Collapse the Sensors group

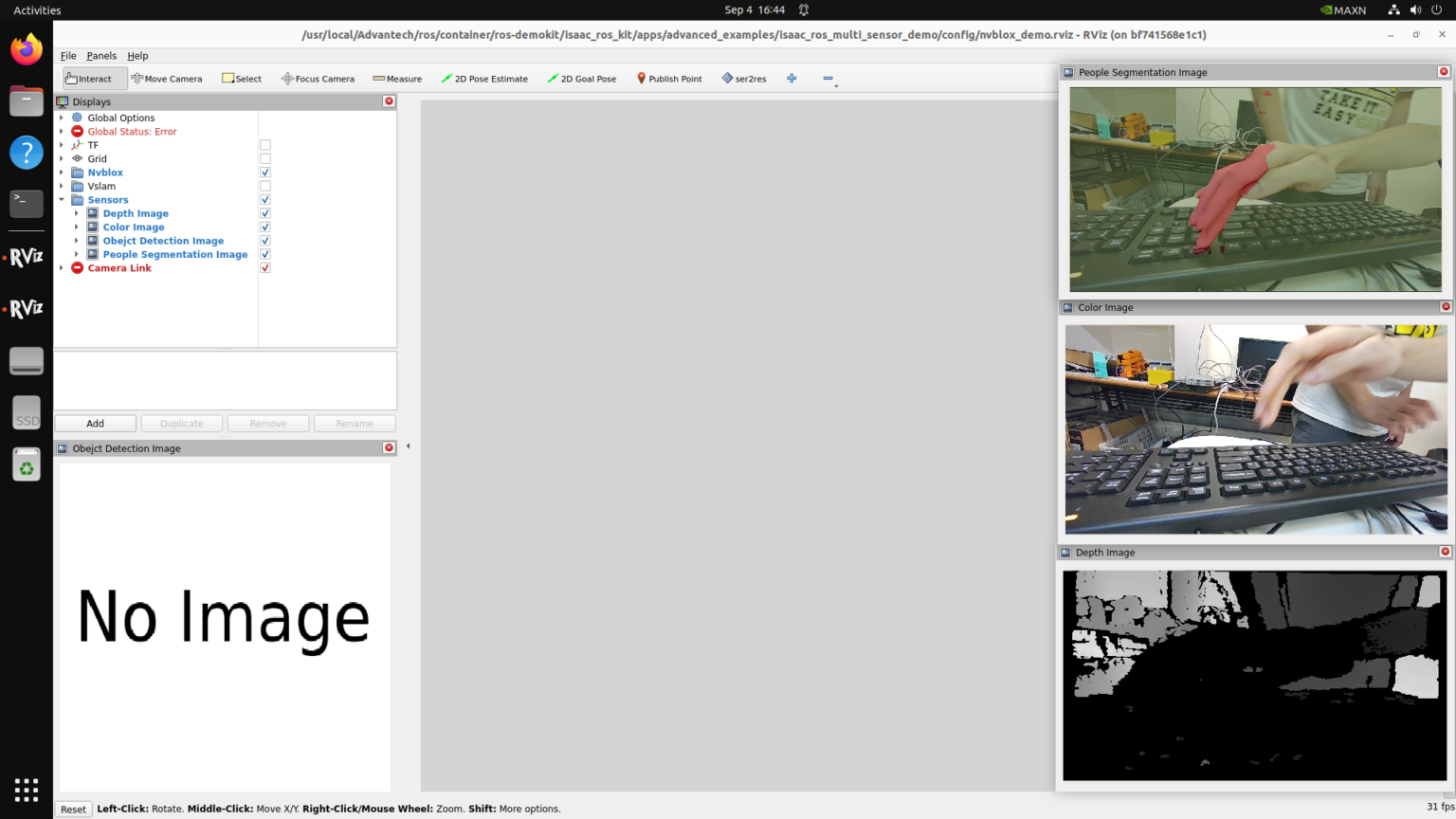[62, 200]
